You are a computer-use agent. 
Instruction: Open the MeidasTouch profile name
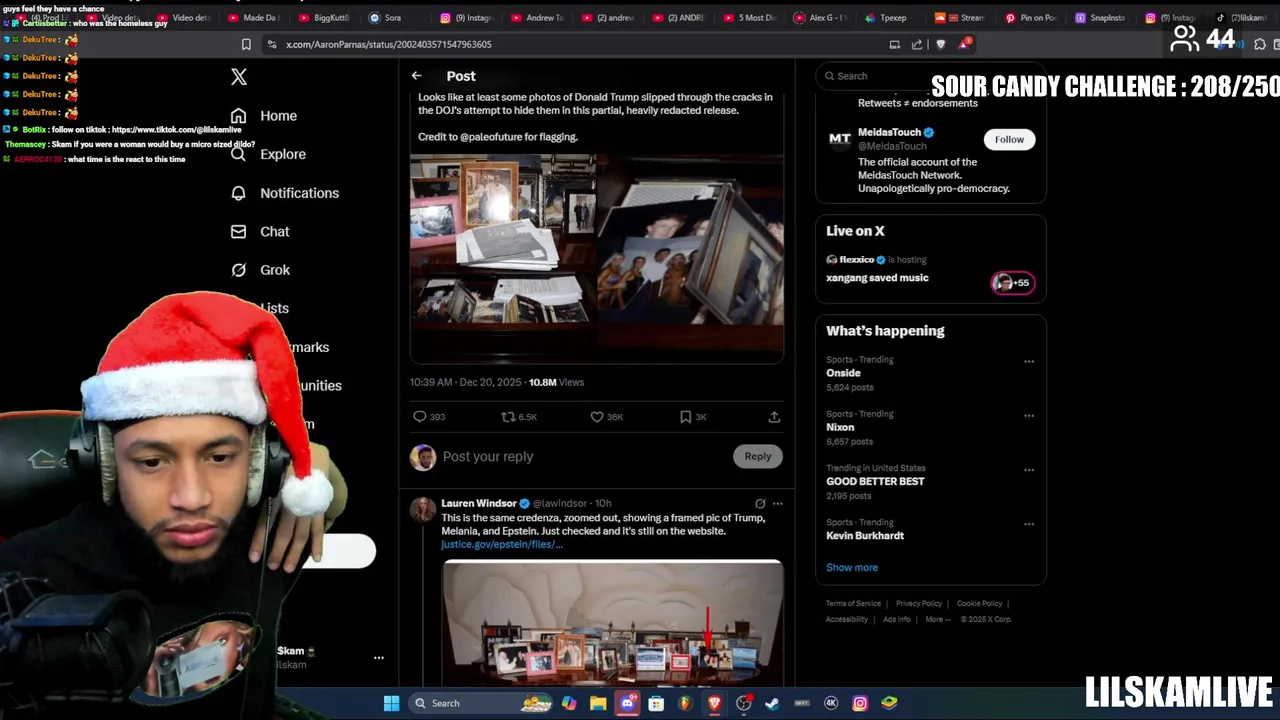[889, 132]
